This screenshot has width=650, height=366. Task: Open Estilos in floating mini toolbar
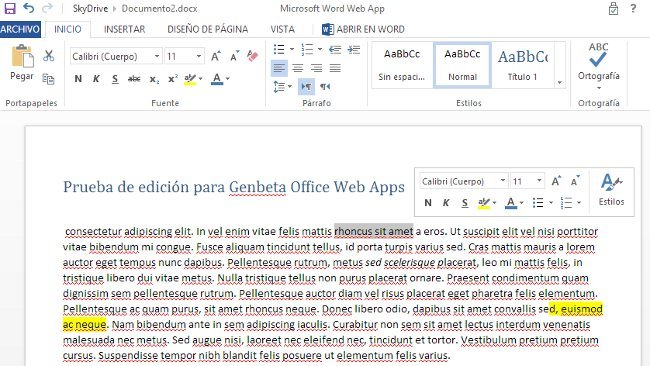click(x=611, y=191)
